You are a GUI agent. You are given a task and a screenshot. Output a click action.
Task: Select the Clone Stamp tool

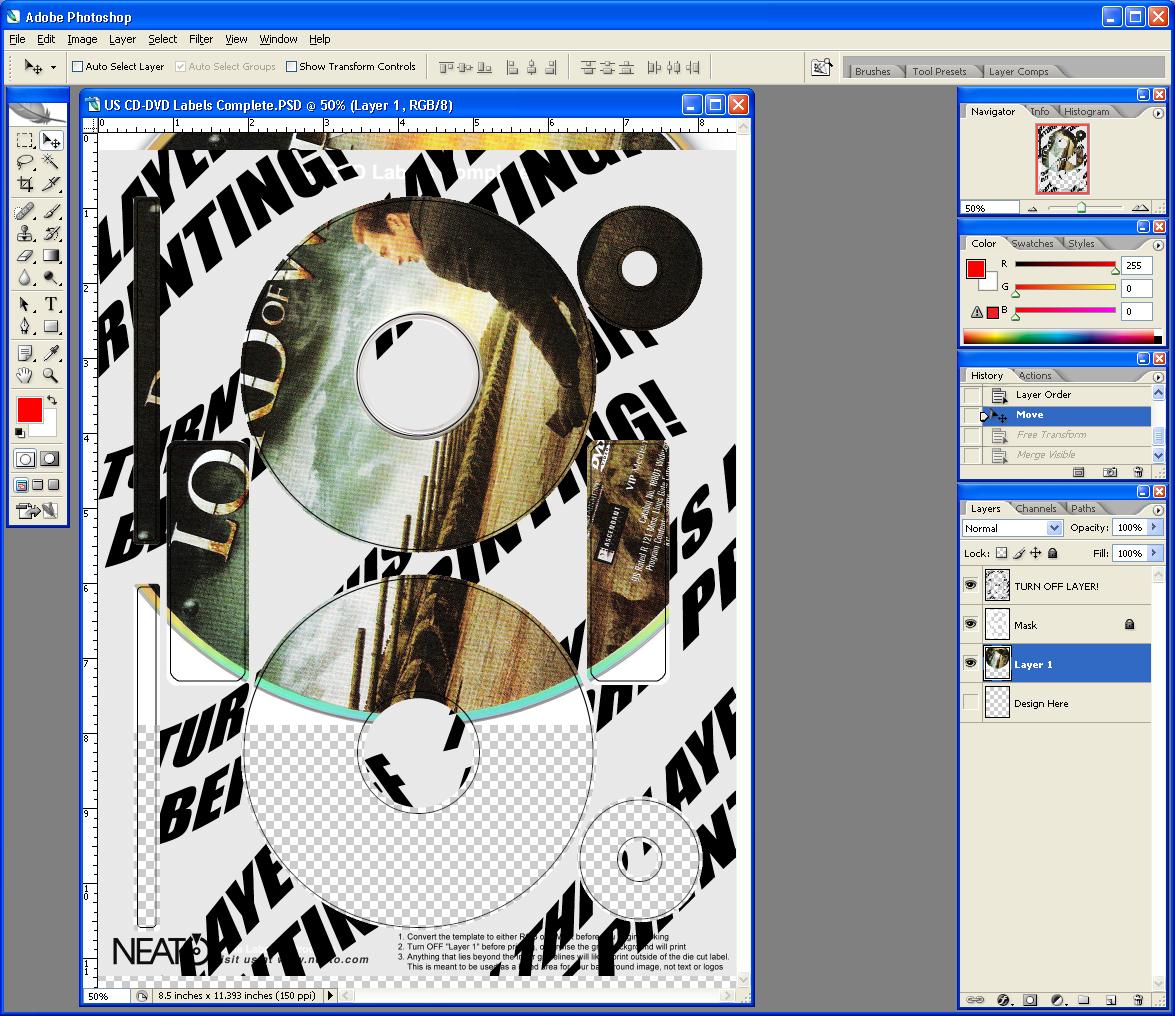25,233
